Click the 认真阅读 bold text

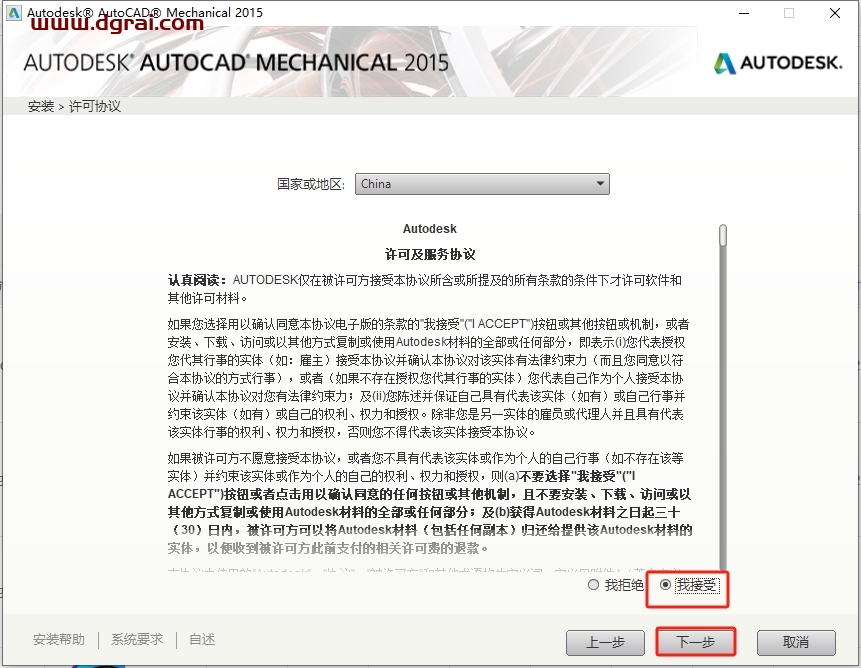point(197,280)
